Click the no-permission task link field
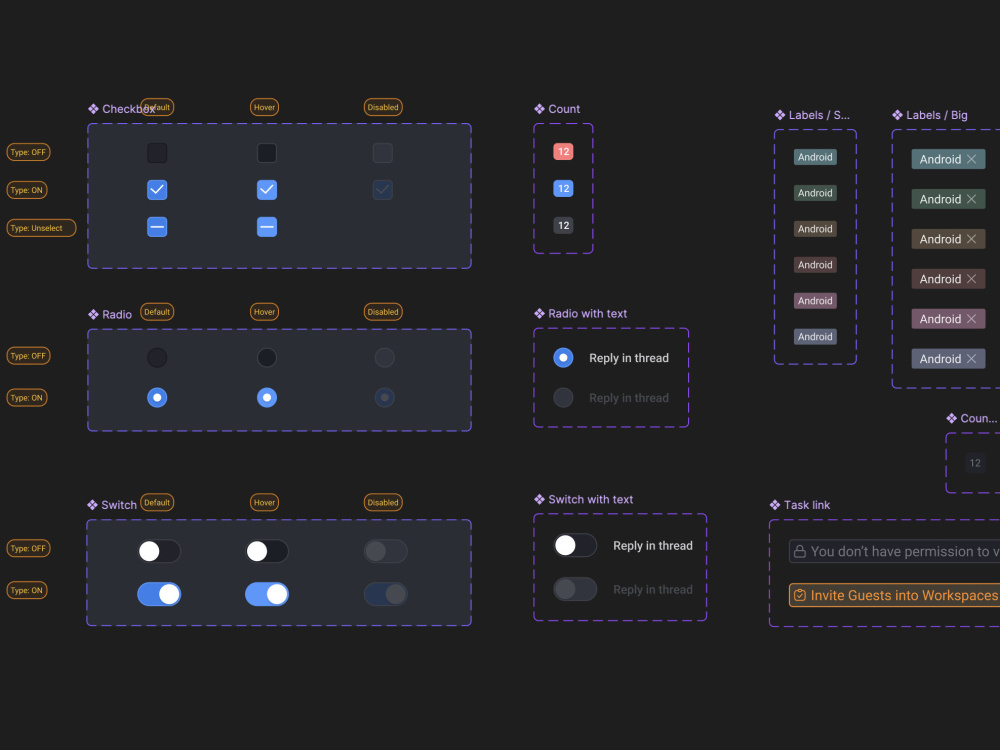 tap(894, 552)
